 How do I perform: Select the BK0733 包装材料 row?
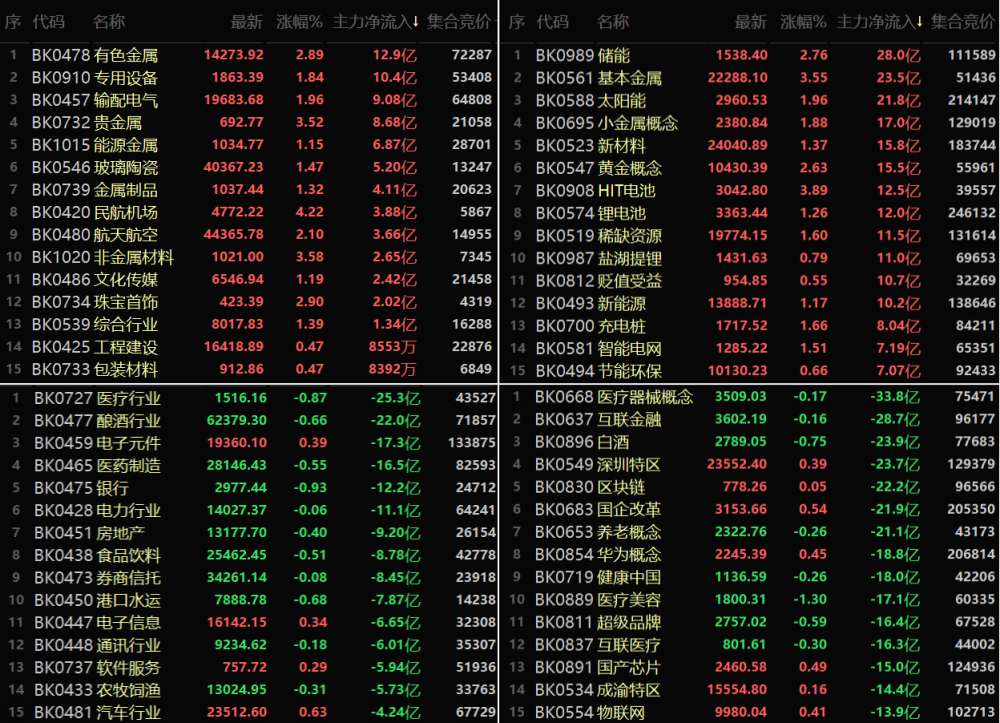(249, 369)
